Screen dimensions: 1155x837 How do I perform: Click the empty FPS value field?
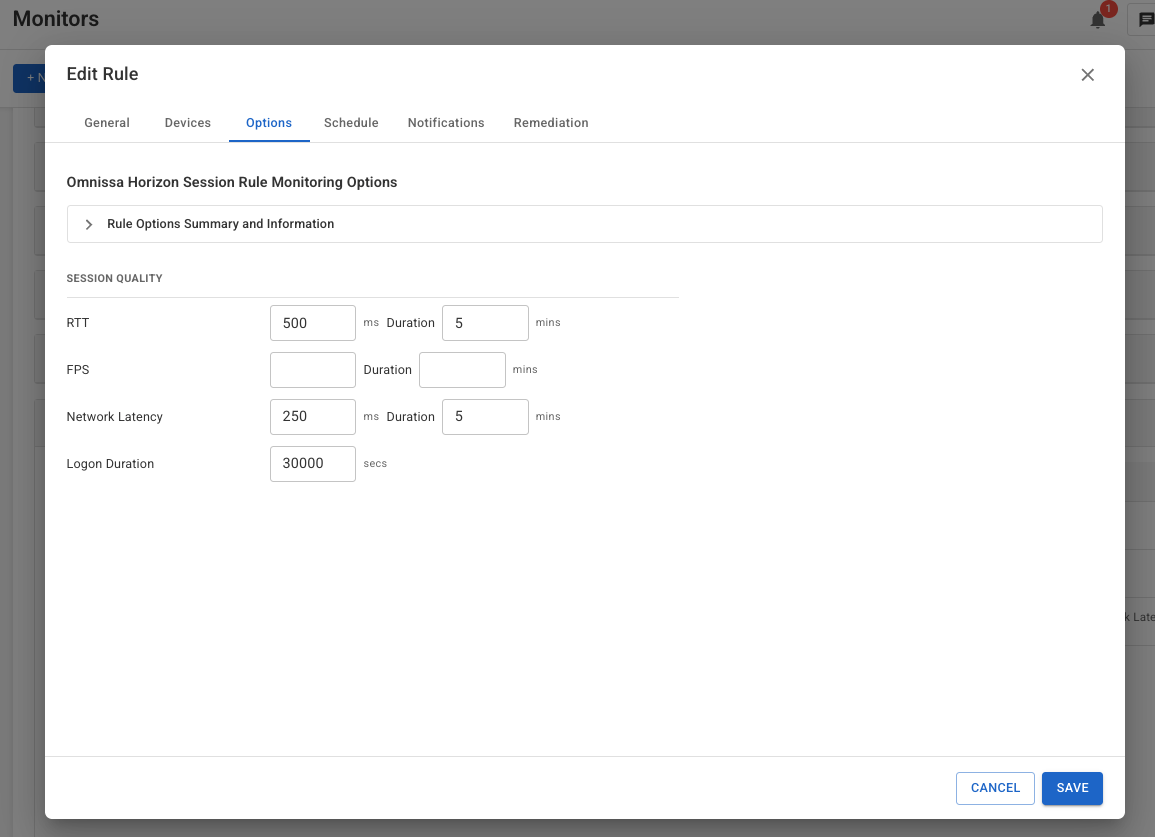313,370
